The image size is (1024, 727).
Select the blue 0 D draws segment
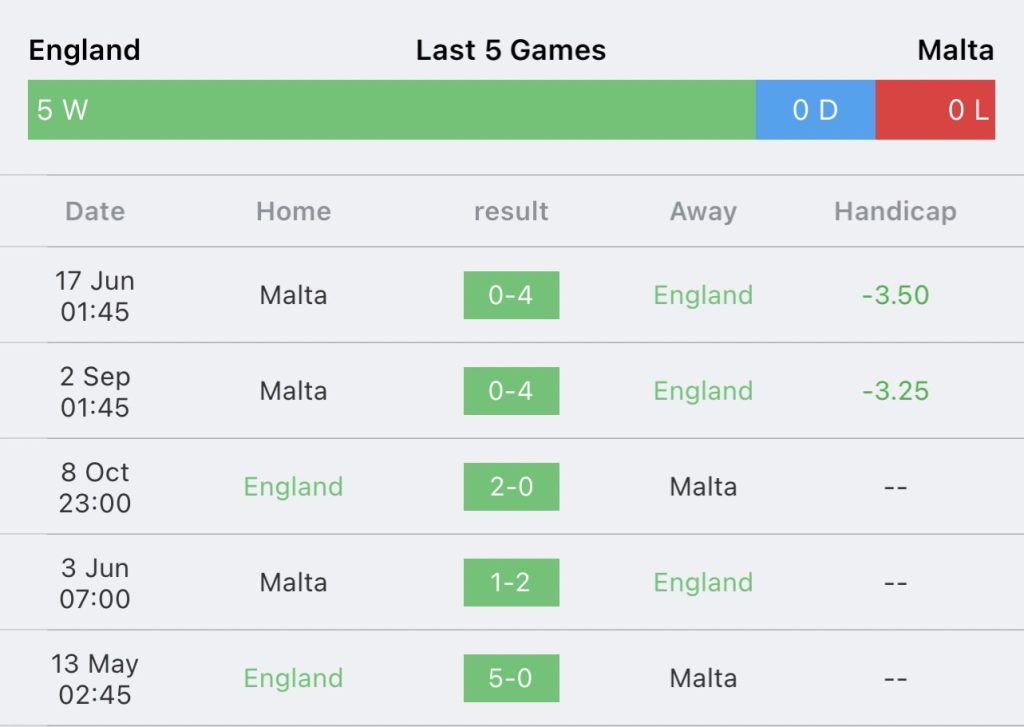coord(816,110)
